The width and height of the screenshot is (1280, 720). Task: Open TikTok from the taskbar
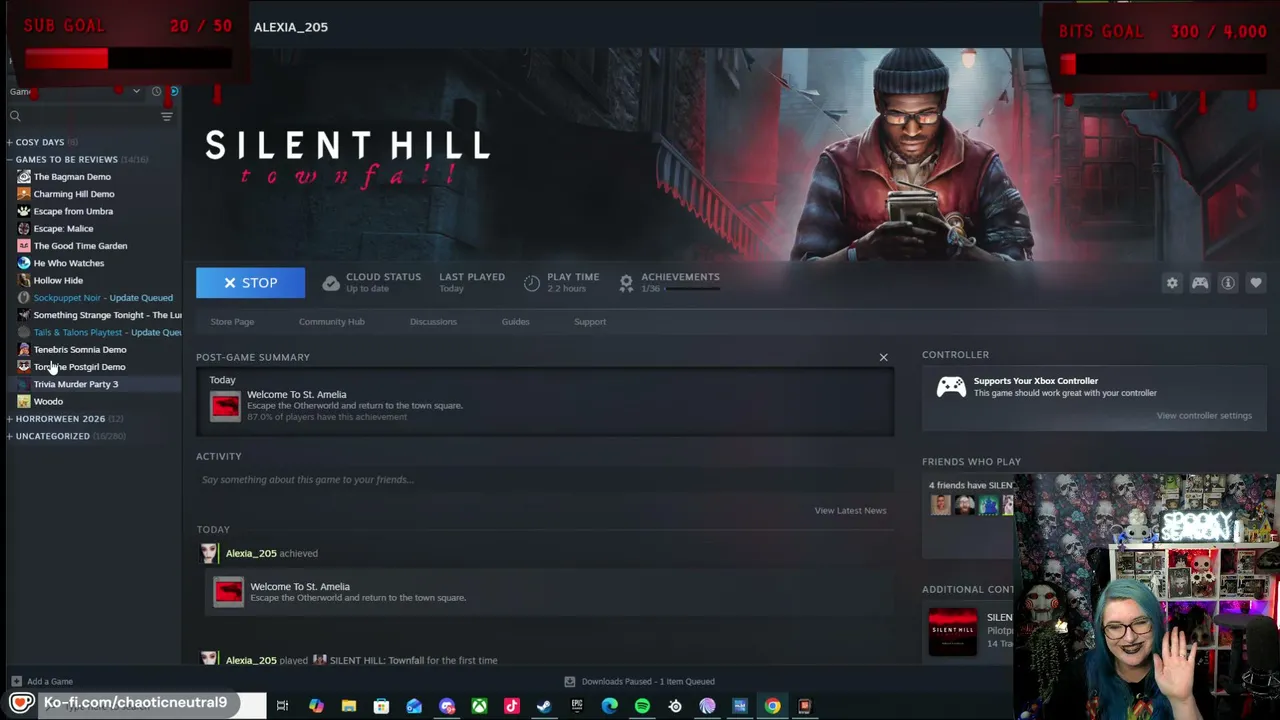pyautogui.click(x=512, y=706)
